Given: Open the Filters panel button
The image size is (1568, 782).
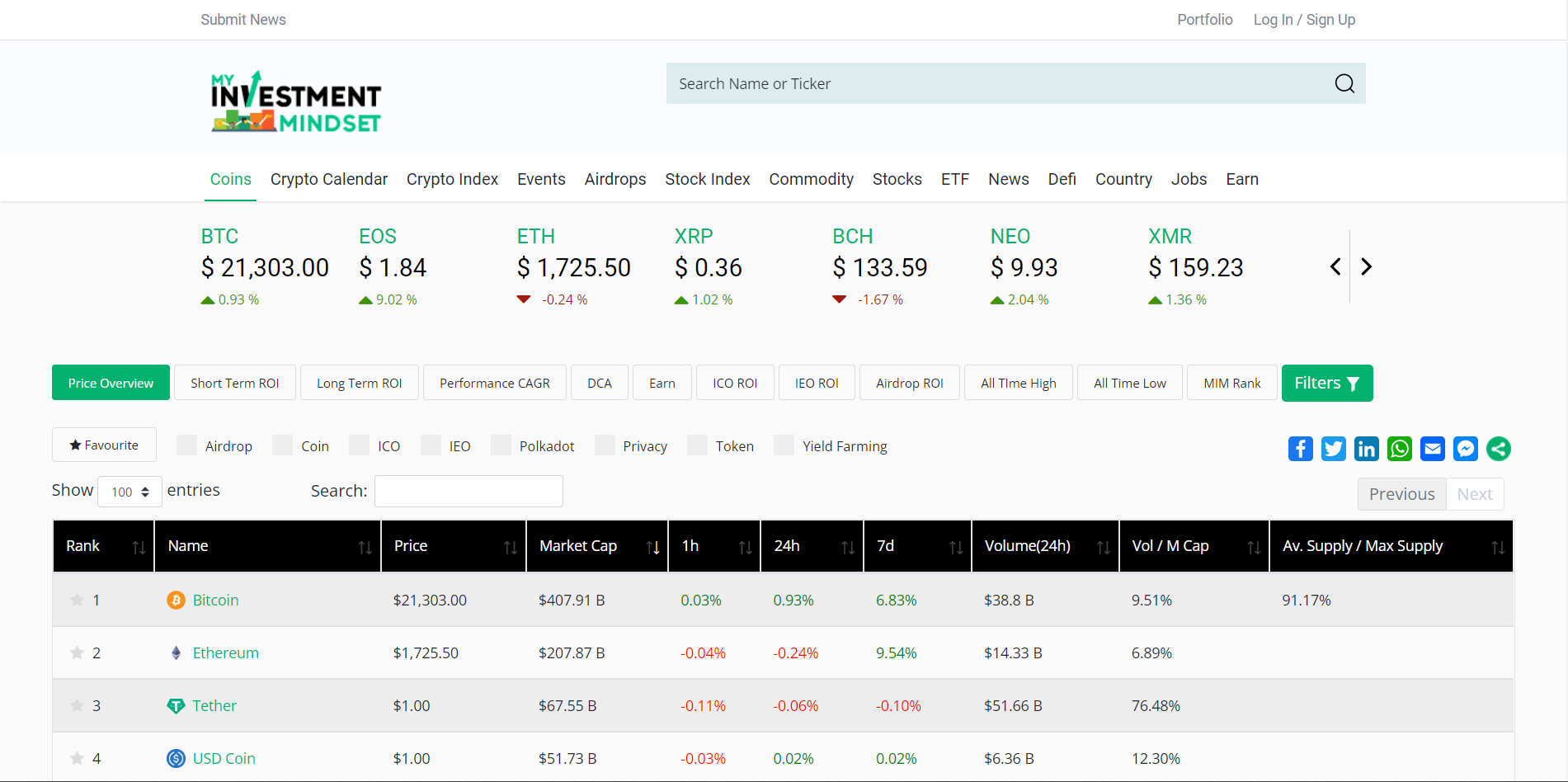Looking at the screenshot, I should point(1327,383).
